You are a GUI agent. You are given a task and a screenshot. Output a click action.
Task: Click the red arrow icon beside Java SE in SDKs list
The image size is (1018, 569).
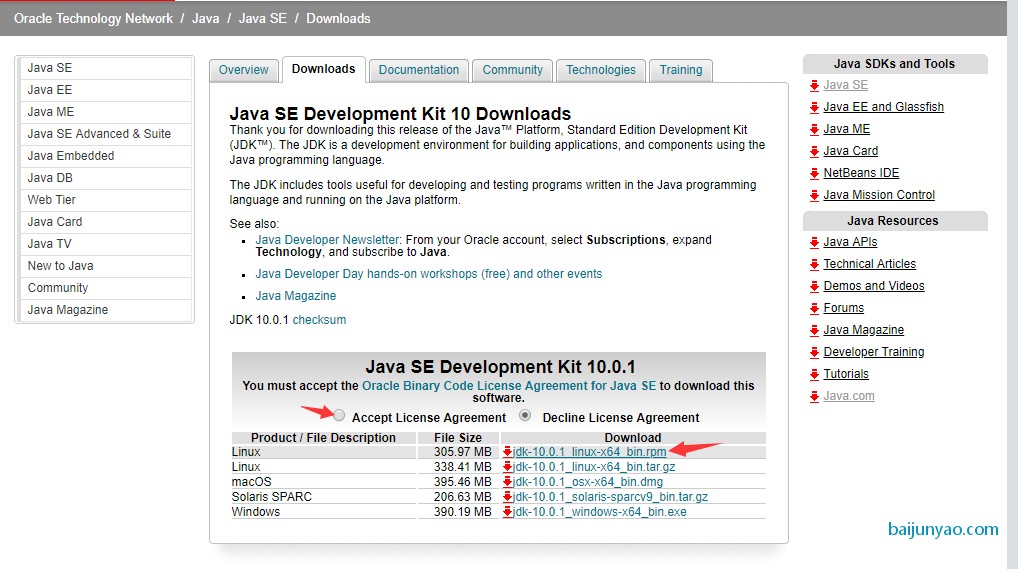[x=814, y=85]
